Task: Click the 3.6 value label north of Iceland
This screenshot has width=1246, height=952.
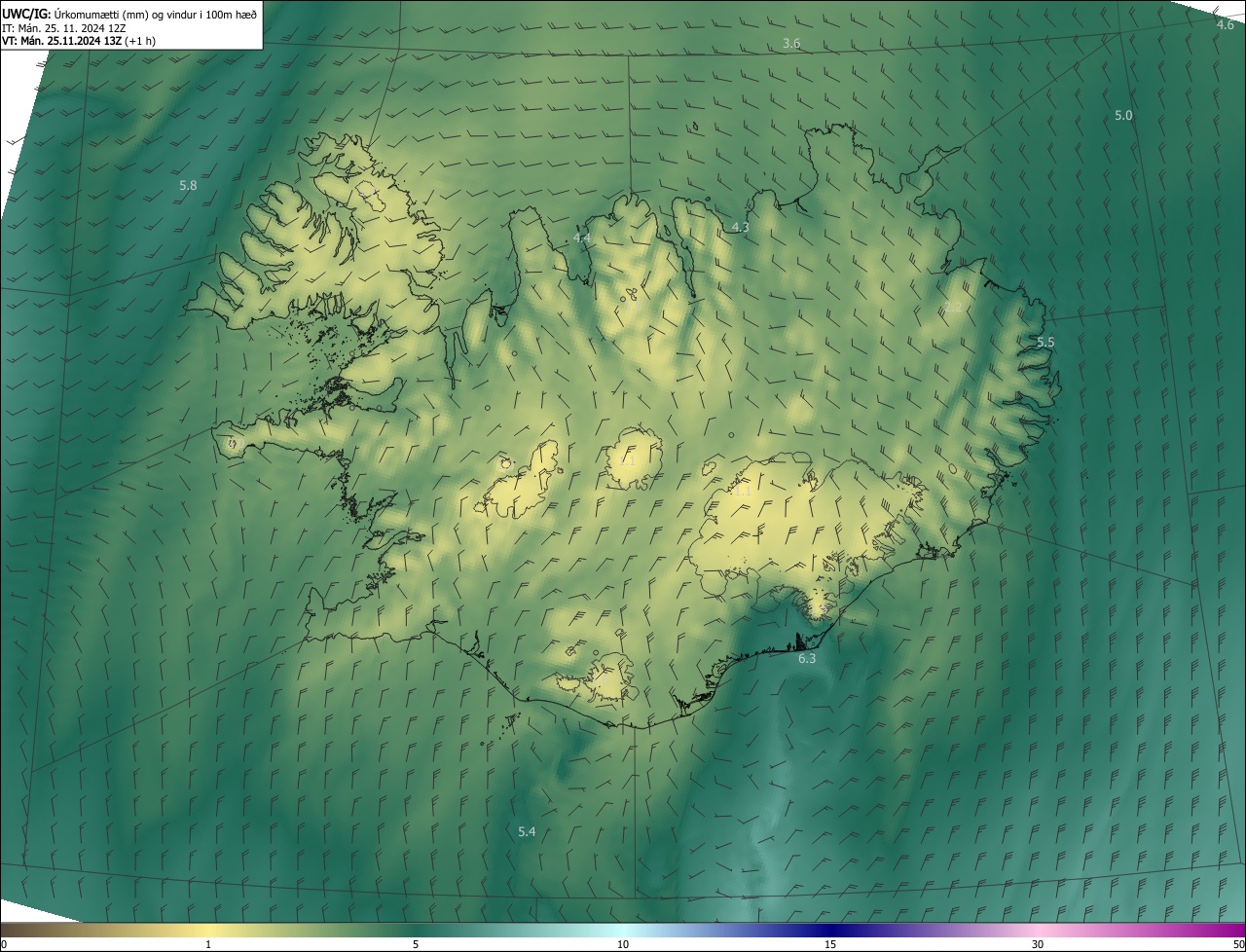Action: tap(791, 44)
